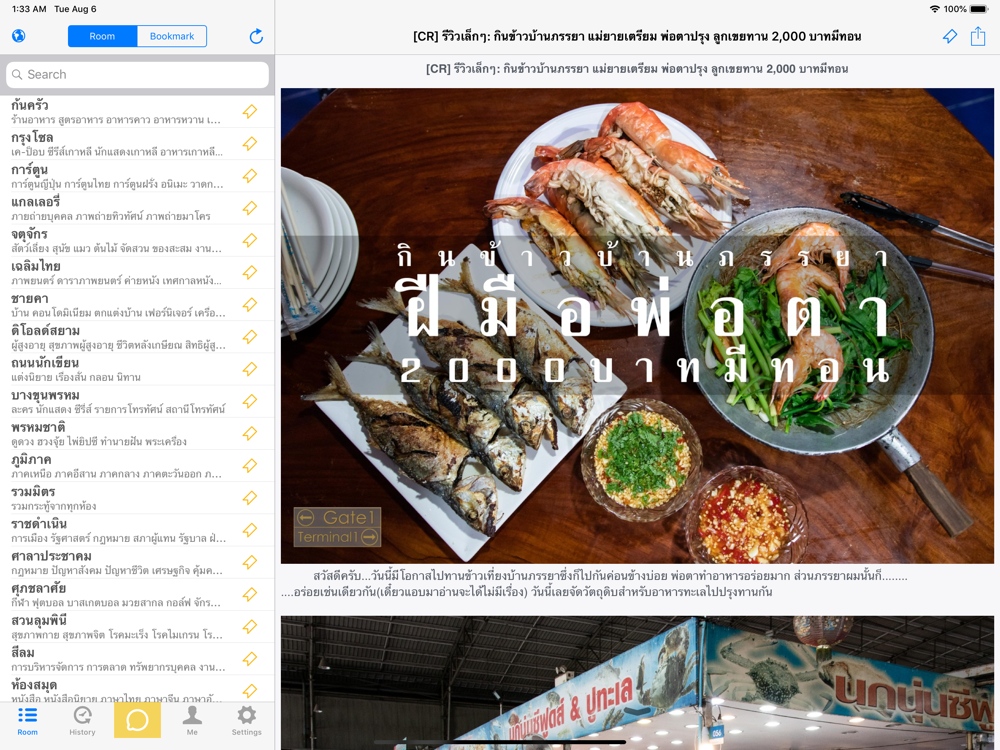Tap bookmark tag for ภูมิภาค
The height and width of the screenshot is (750, 1000).
pos(250,466)
